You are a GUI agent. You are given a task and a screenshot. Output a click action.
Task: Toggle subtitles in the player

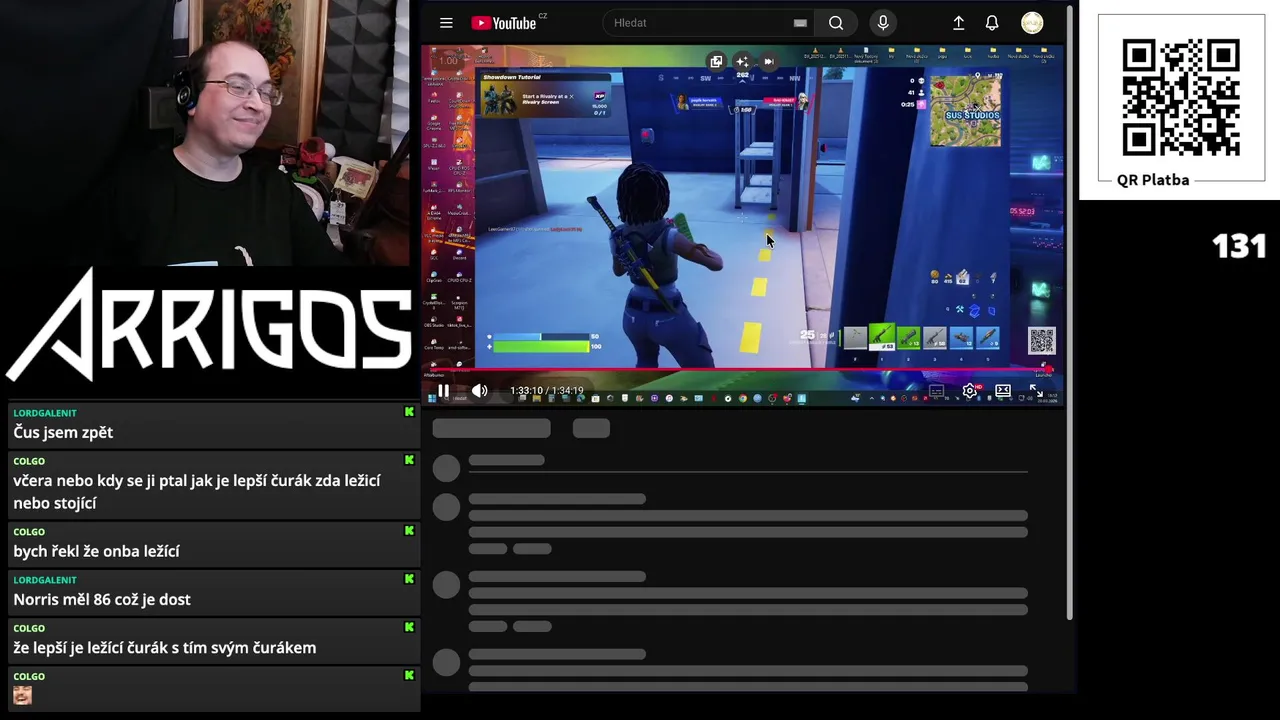[x=936, y=391]
